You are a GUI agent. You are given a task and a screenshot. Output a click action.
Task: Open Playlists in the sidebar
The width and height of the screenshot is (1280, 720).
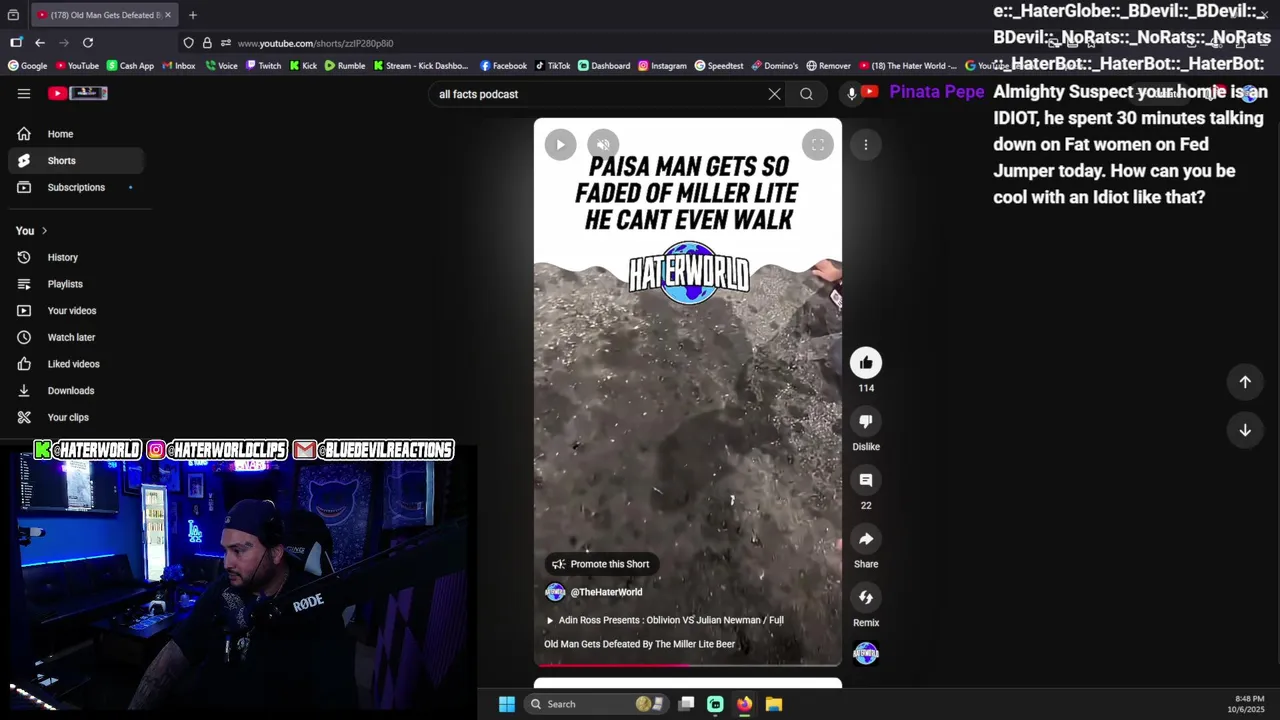coord(76,284)
